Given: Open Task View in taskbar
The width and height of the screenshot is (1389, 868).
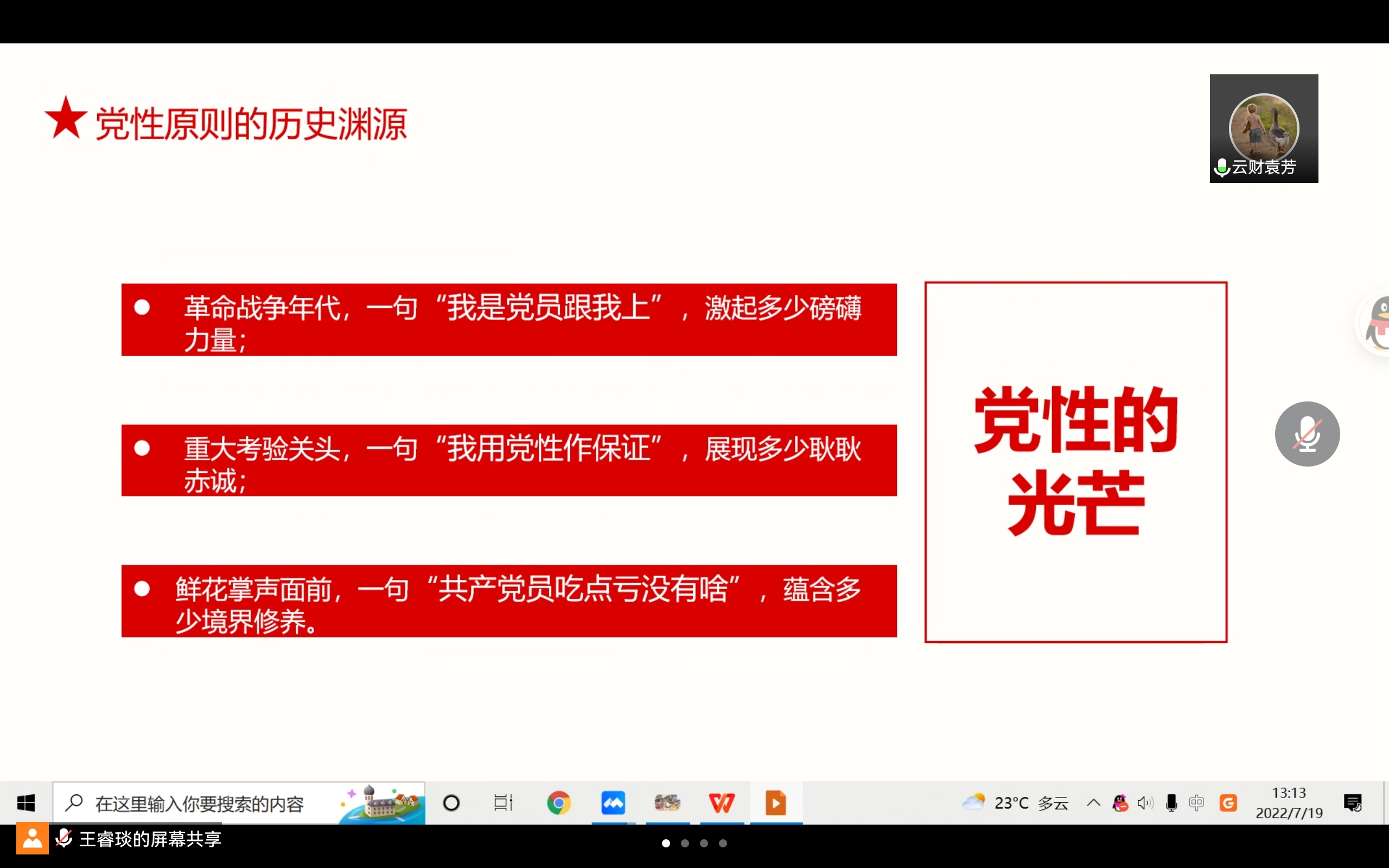Looking at the screenshot, I should tap(503, 802).
